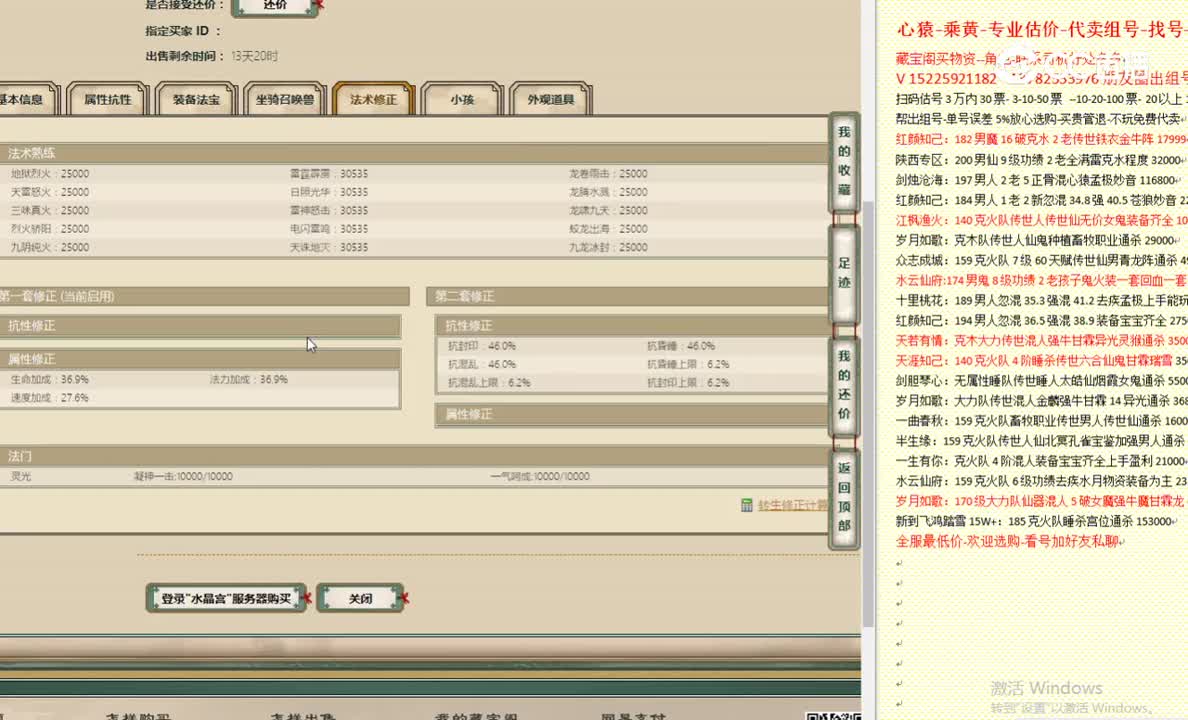Click 半生缘 159克火队 line in document

click(1041, 441)
